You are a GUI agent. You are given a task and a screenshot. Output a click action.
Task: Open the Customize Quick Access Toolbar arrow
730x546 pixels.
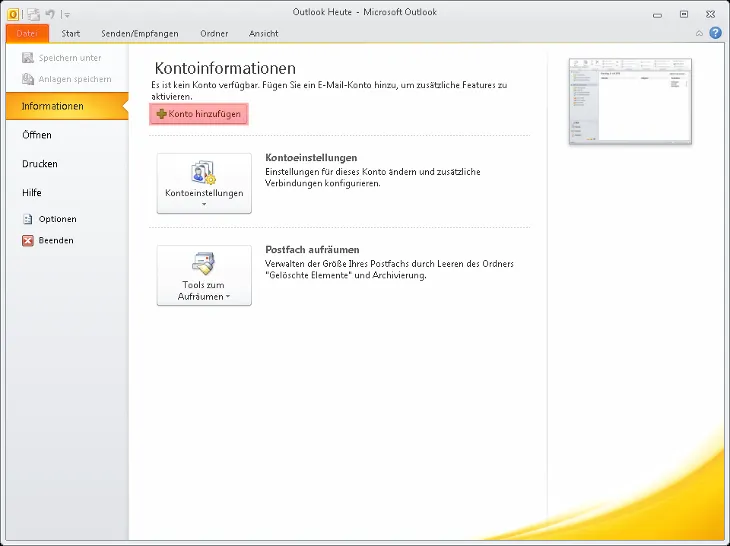[67, 15]
